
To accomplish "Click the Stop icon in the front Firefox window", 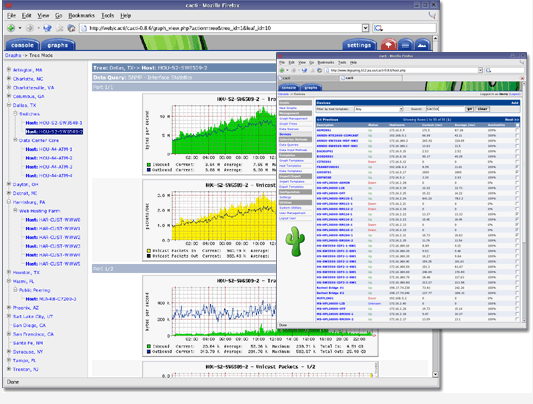I will 312,70.
